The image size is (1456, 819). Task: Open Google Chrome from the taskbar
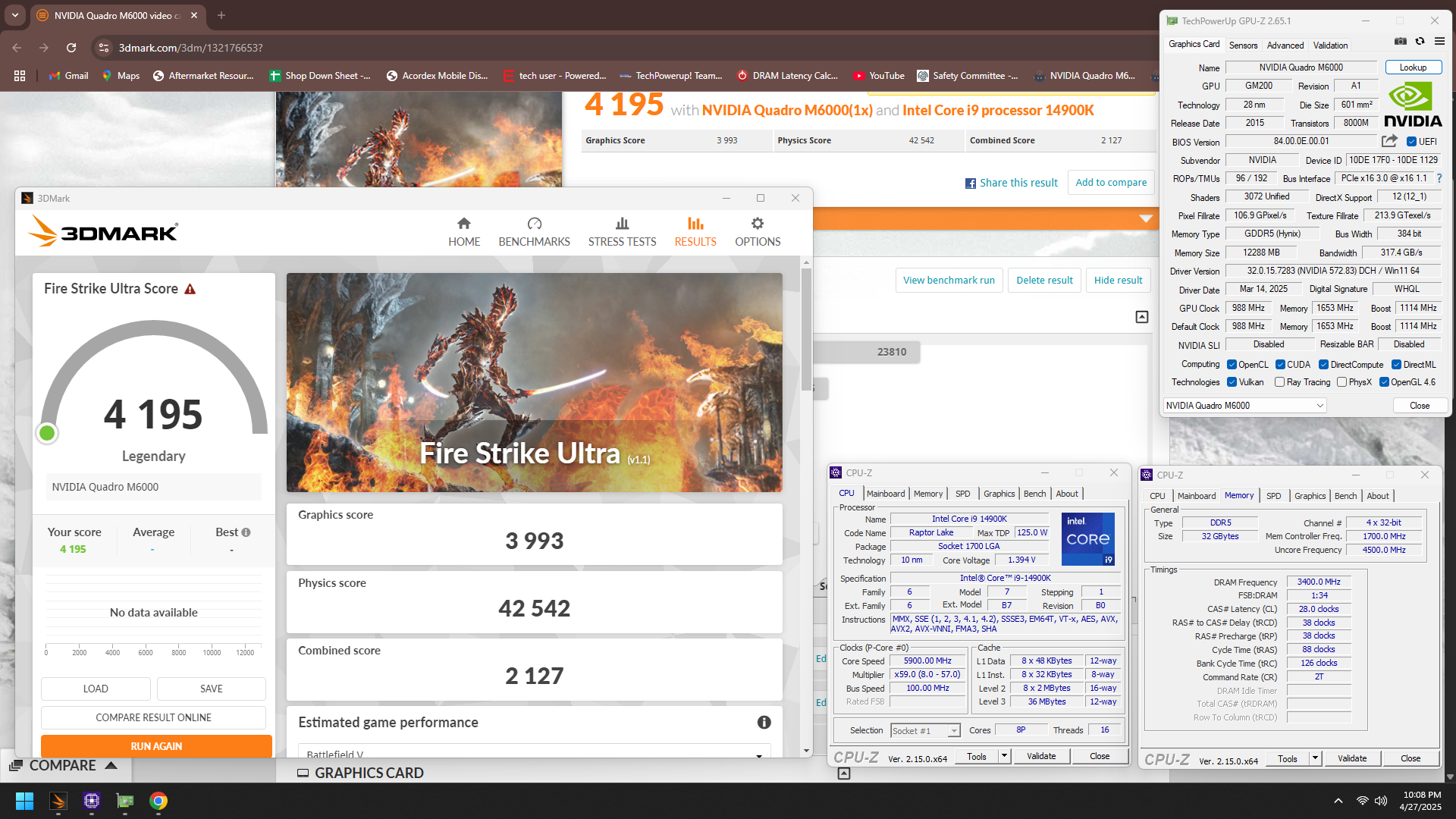158,801
